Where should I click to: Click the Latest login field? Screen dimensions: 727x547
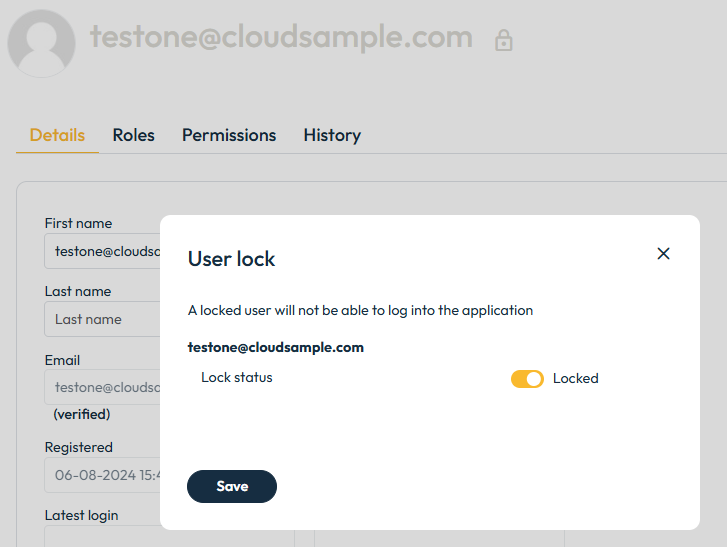tap(102, 537)
